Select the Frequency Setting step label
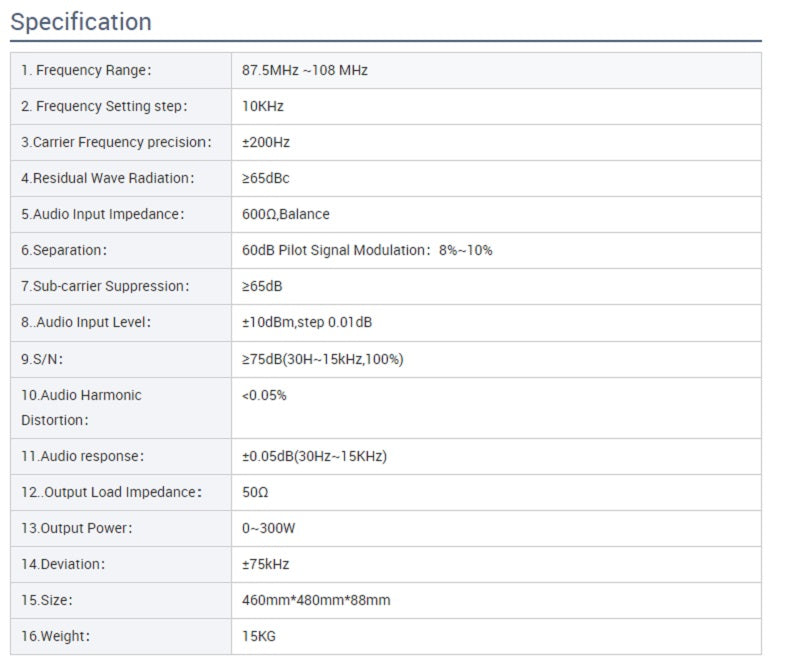Viewport: 800px width, 670px height. pyautogui.click(x=104, y=106)
